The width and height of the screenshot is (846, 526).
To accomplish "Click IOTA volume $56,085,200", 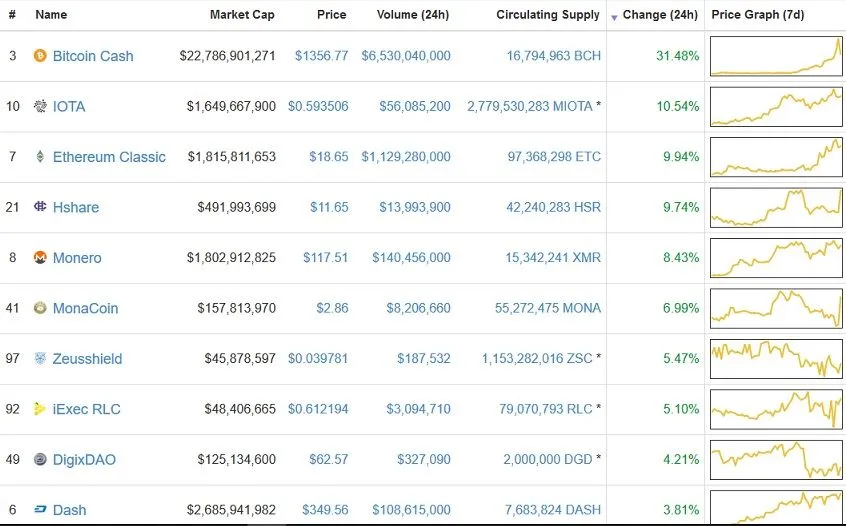I will (x=414, y=106).
